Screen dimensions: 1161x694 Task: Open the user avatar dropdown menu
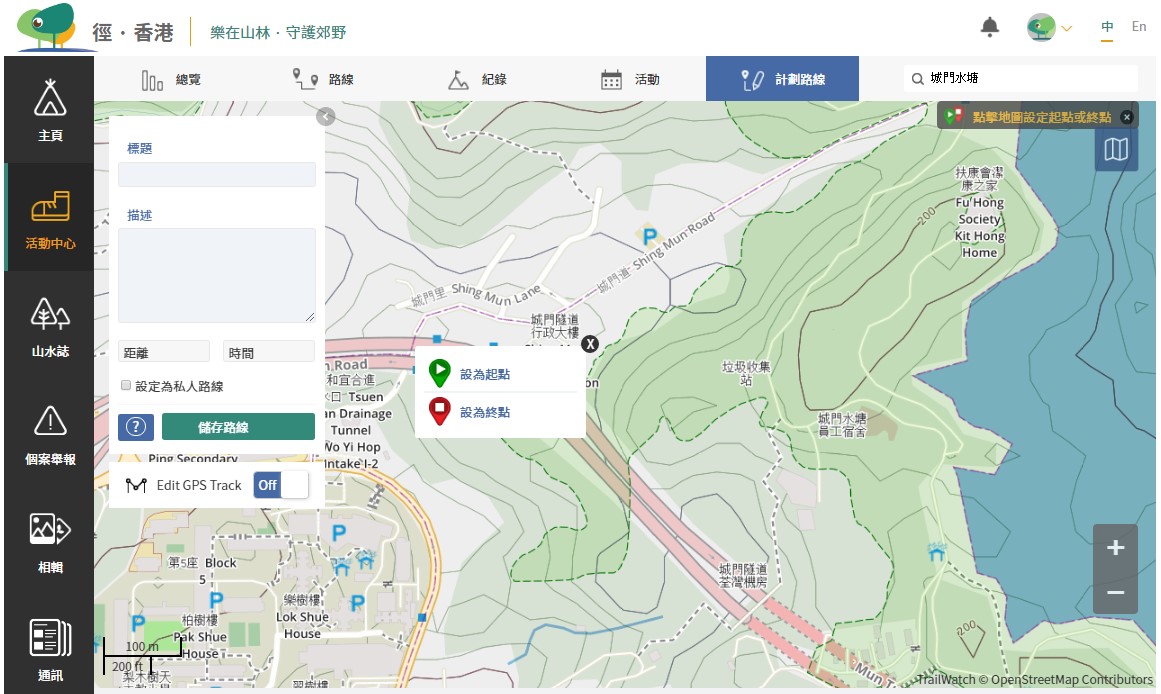1048,28
